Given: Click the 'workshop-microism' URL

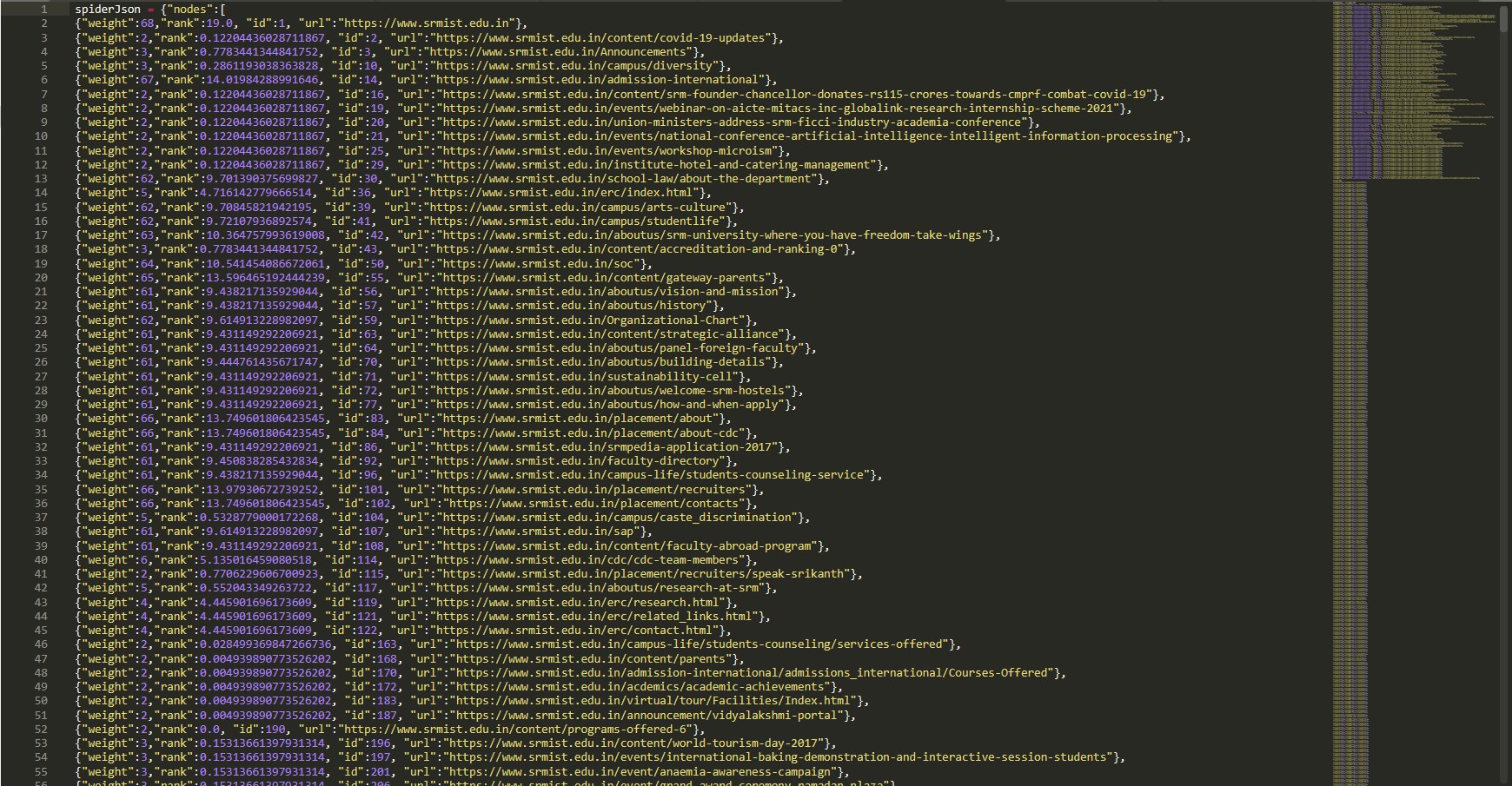Looking at the screenshot, I should tap(607, 151).
